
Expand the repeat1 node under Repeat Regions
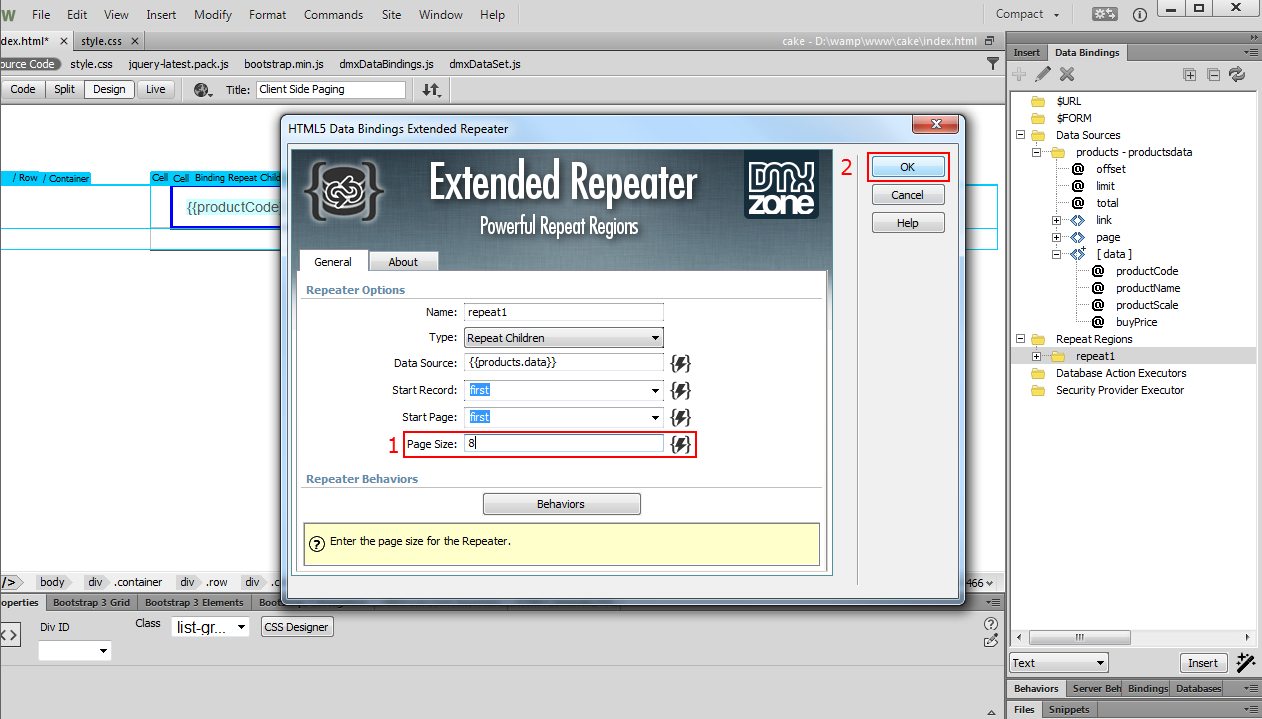(x=1038, y=356)
